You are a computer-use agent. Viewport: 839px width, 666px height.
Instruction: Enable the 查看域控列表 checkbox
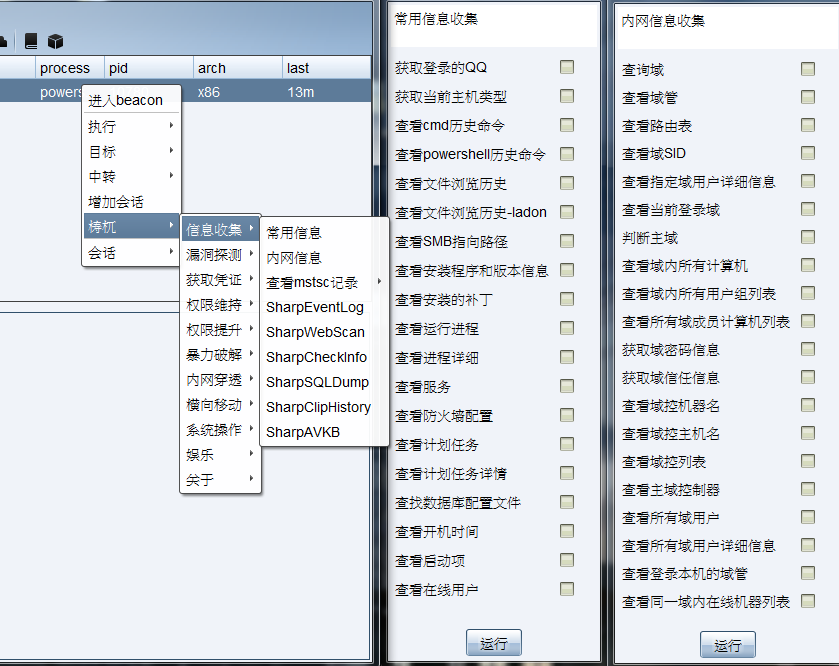pyautogui.click(x=808, y=461)
